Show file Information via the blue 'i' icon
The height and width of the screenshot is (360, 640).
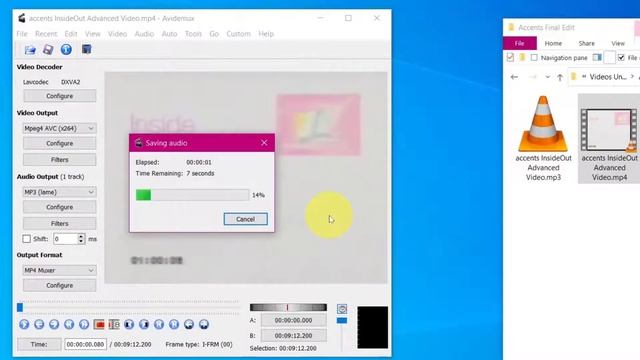(x=66, y=49)
